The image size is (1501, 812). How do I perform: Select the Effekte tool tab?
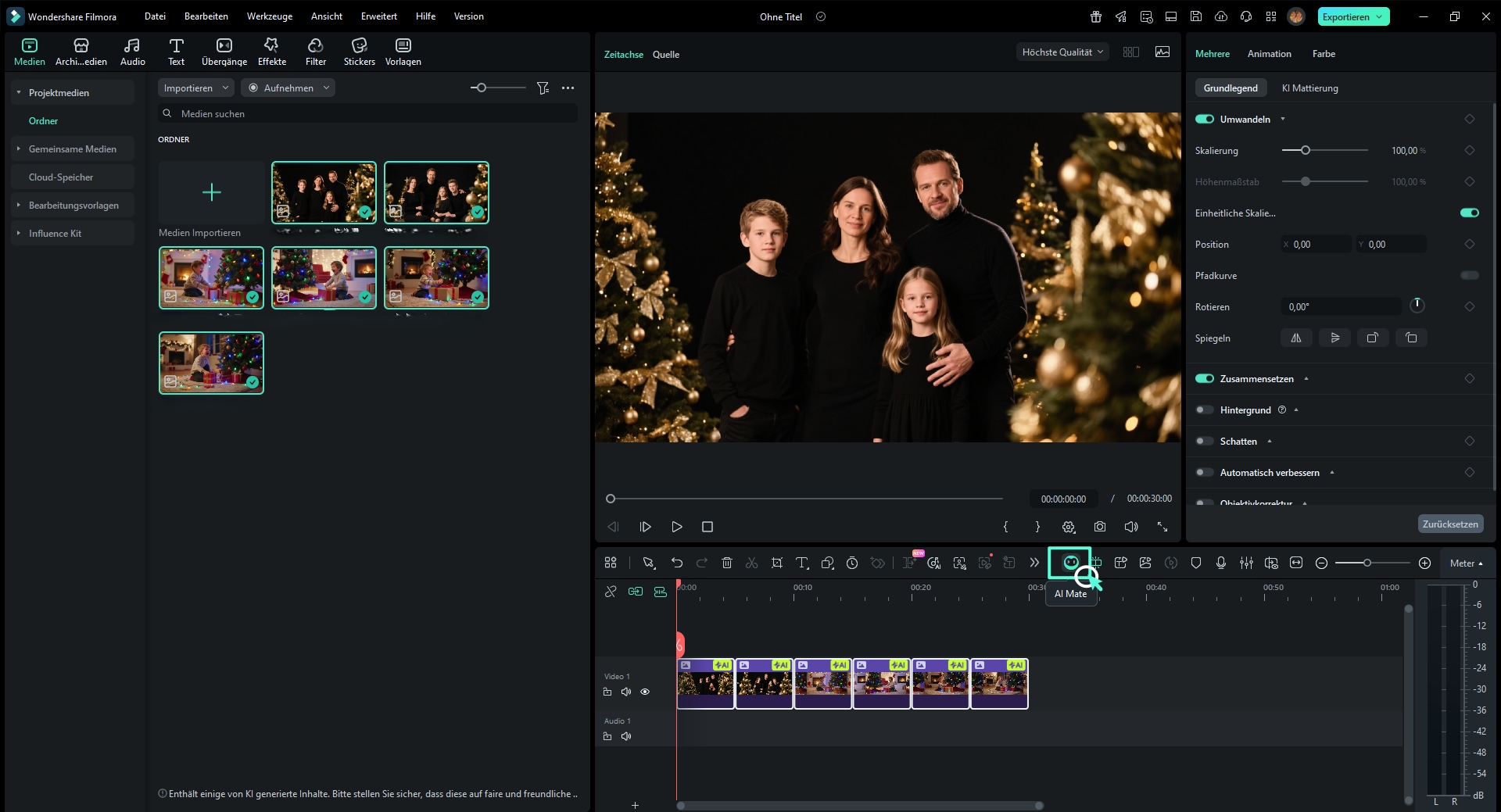point(271,52)
